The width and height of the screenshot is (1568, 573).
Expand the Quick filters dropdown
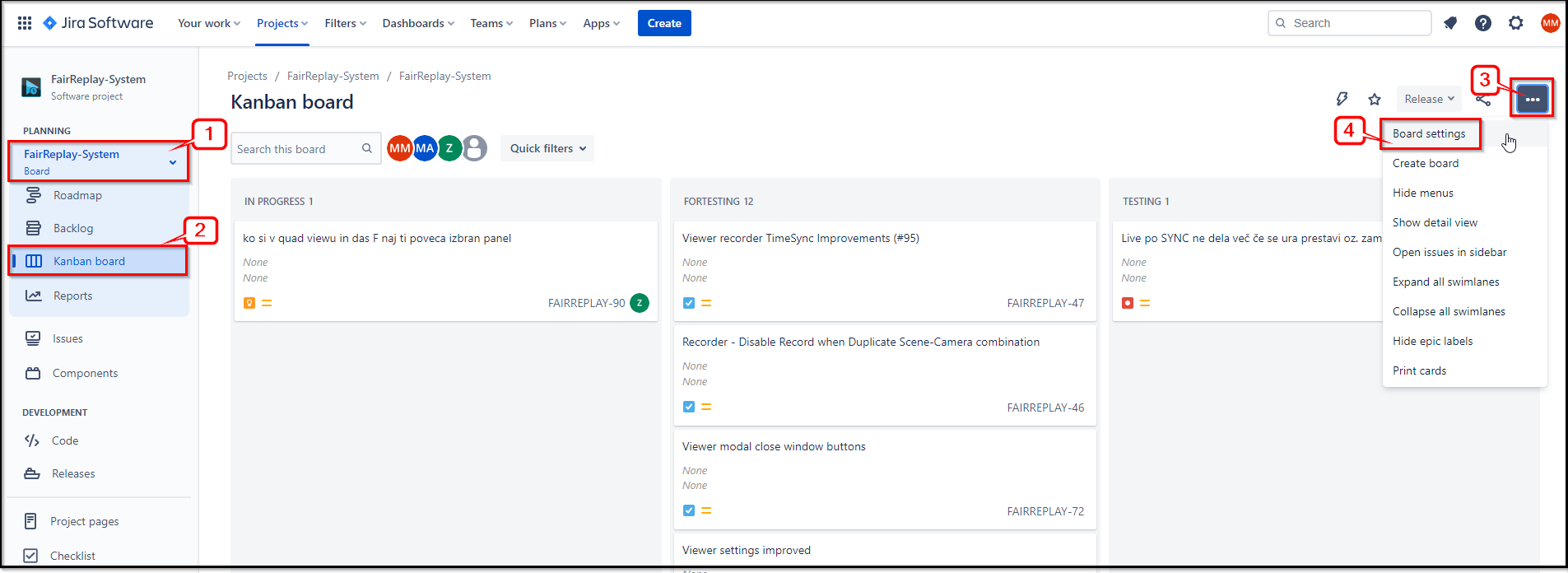pyautogui.click(x=547, y=148)
